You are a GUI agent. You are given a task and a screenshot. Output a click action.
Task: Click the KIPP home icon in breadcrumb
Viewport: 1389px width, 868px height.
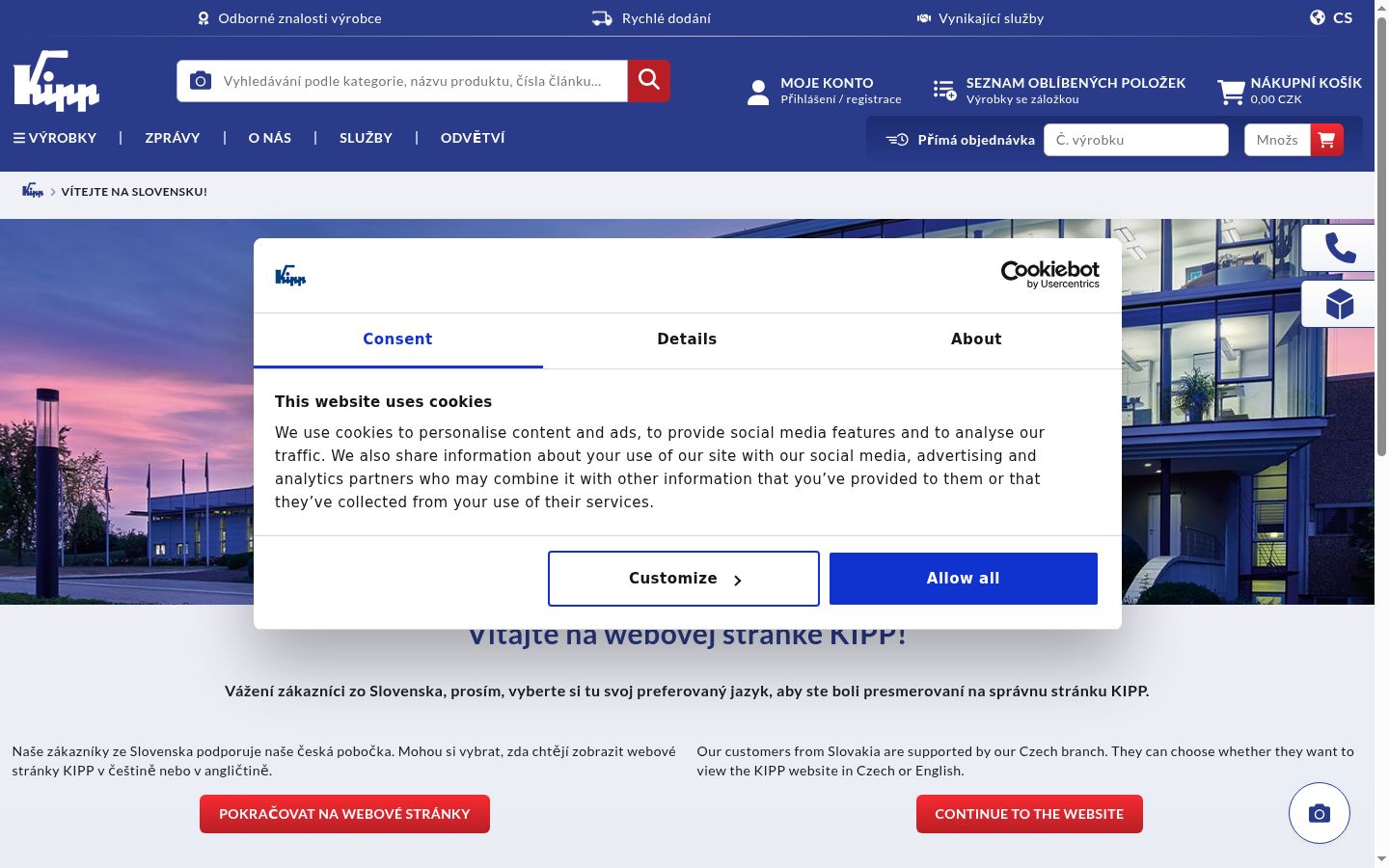tap(33, 191)
